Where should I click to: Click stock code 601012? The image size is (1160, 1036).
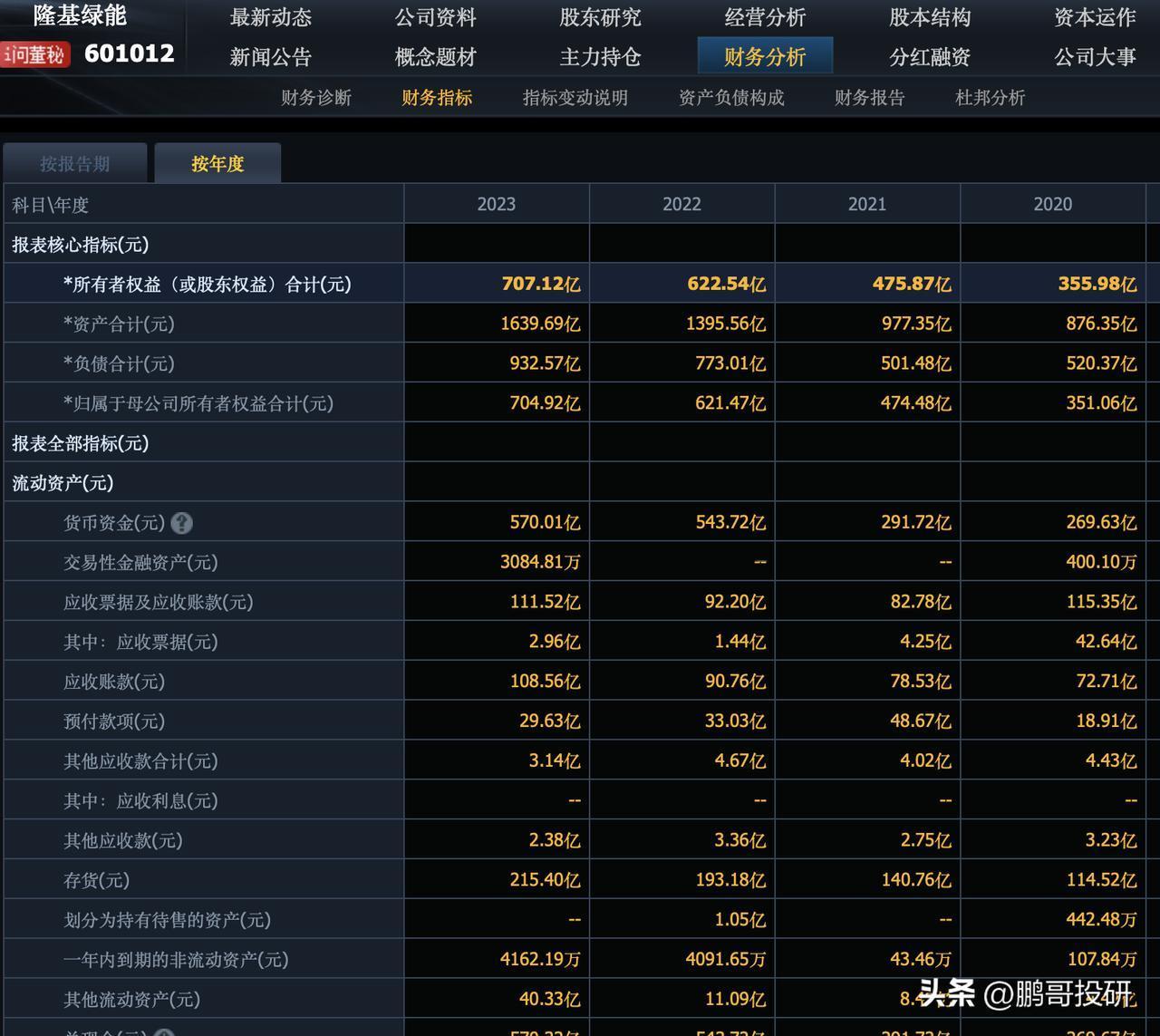129,53
